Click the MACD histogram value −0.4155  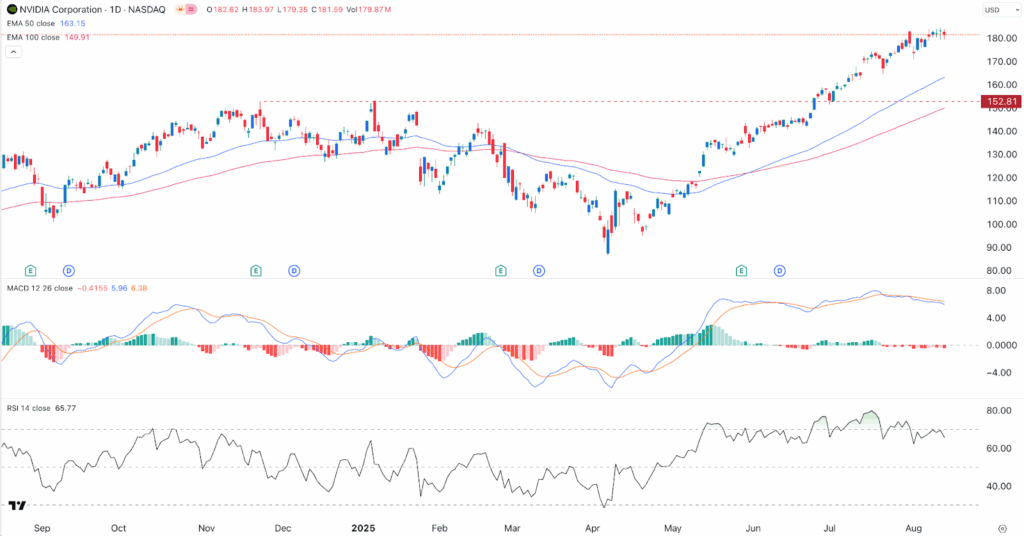click(x=93, y=288)
